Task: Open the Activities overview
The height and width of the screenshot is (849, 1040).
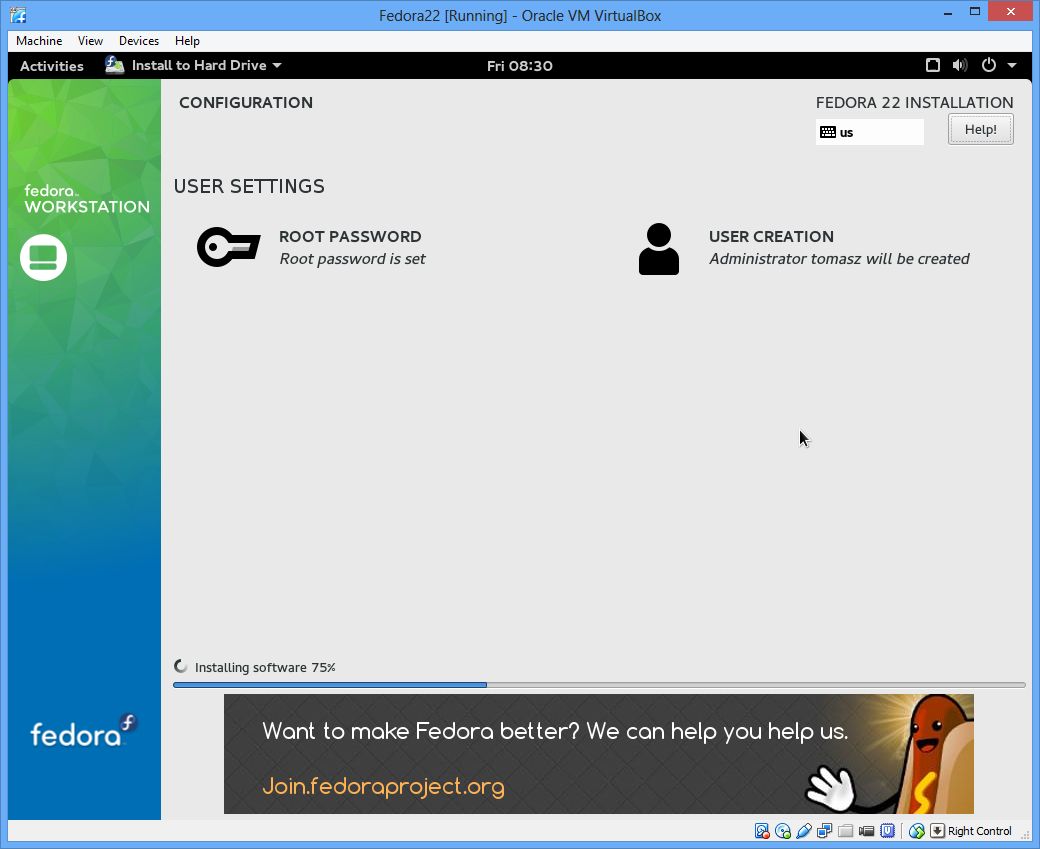Action: (x=52, y=66)
